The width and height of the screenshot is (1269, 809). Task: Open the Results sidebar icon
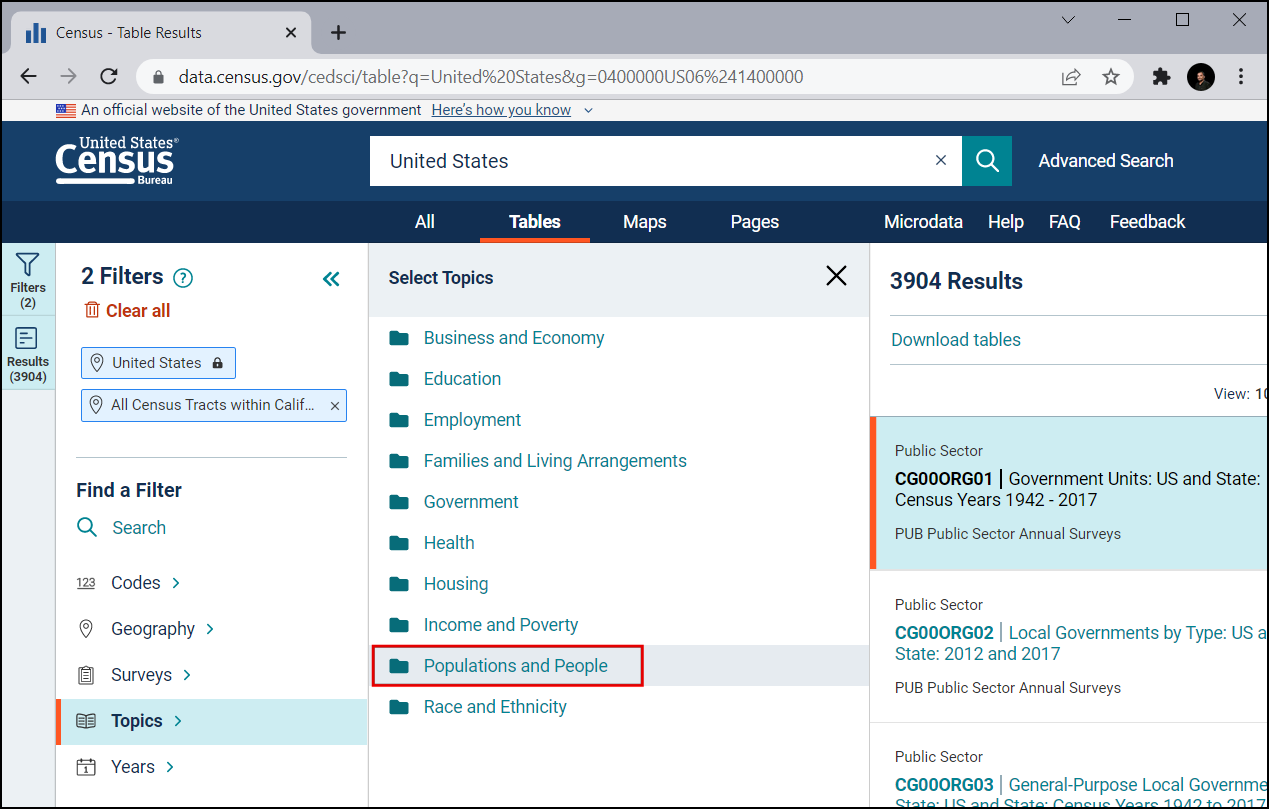[x=28, y=353]
